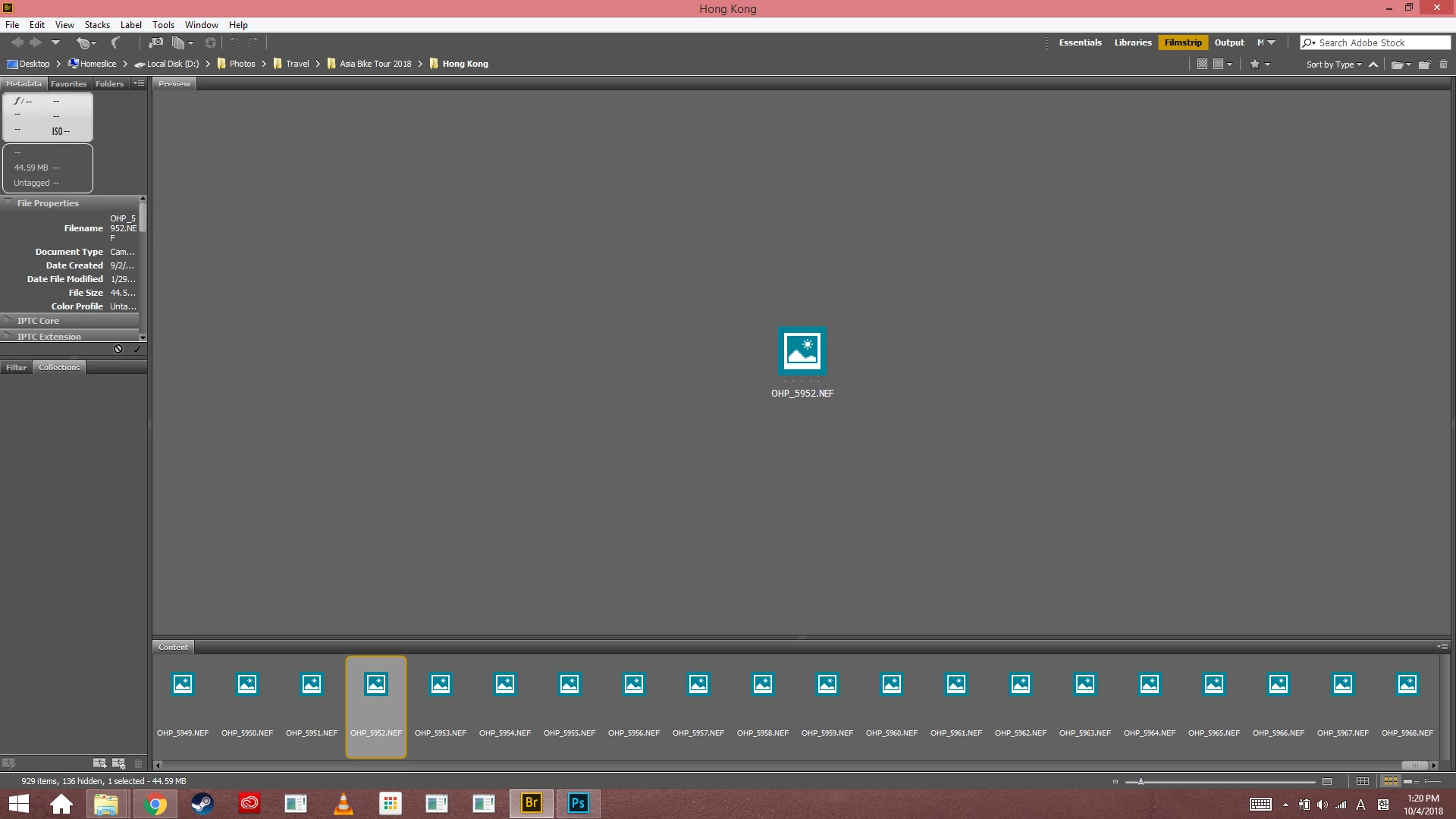Switch to view content as list

click(x=1432, y=781)
